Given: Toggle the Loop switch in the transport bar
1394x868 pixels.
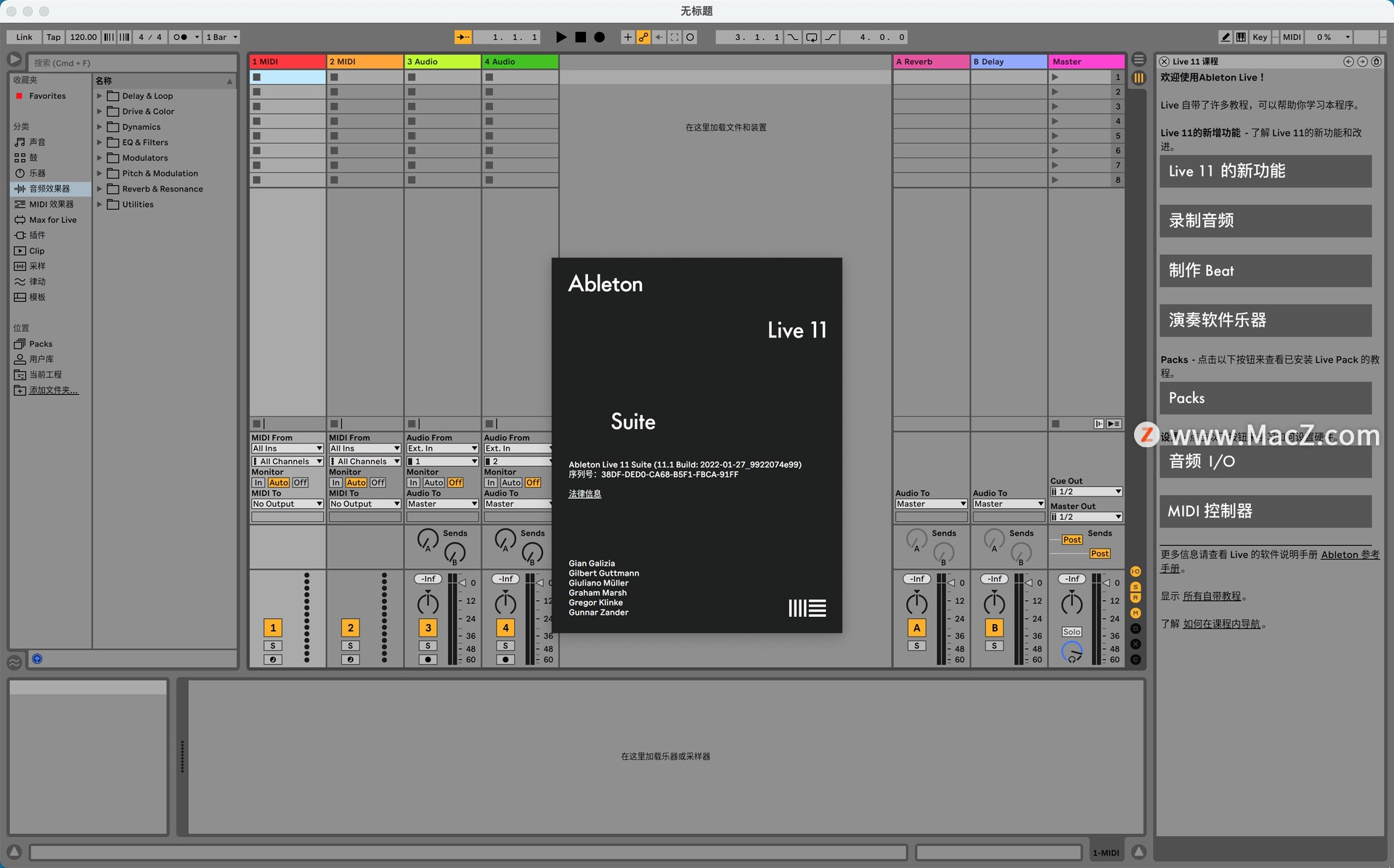Looking at the screenshot, I should pos(812,37).
